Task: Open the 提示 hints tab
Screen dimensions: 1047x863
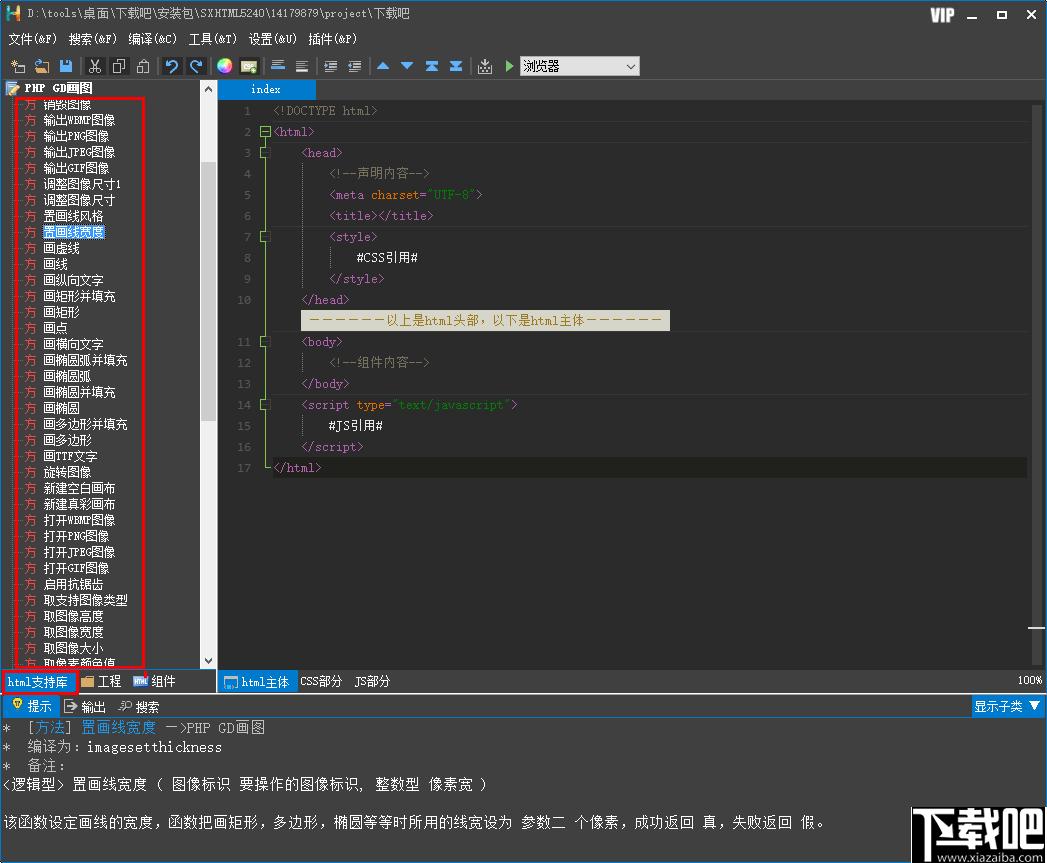Action: click(32, 706)
